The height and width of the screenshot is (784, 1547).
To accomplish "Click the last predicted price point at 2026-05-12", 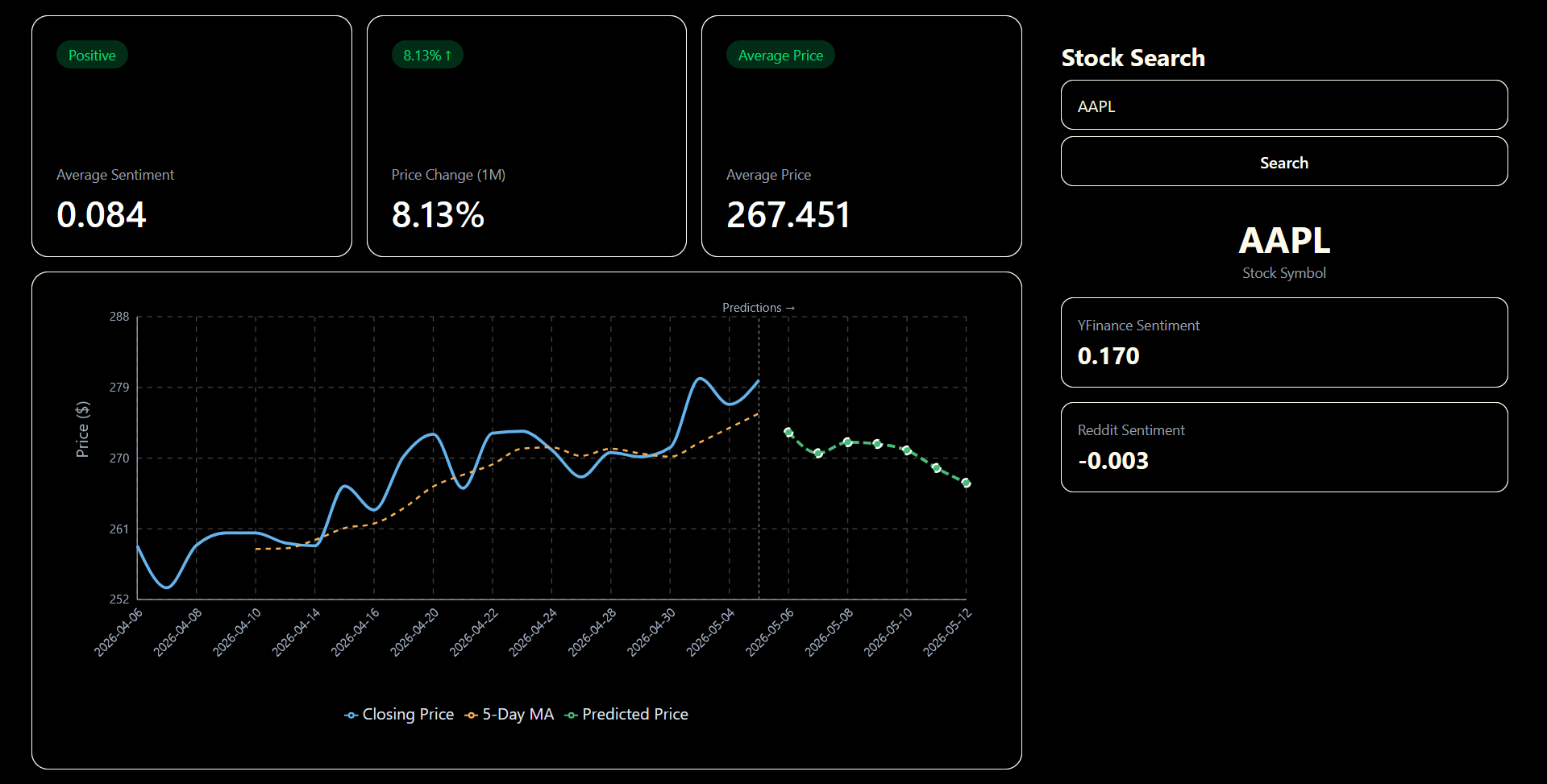I will [x=966, y=483].
